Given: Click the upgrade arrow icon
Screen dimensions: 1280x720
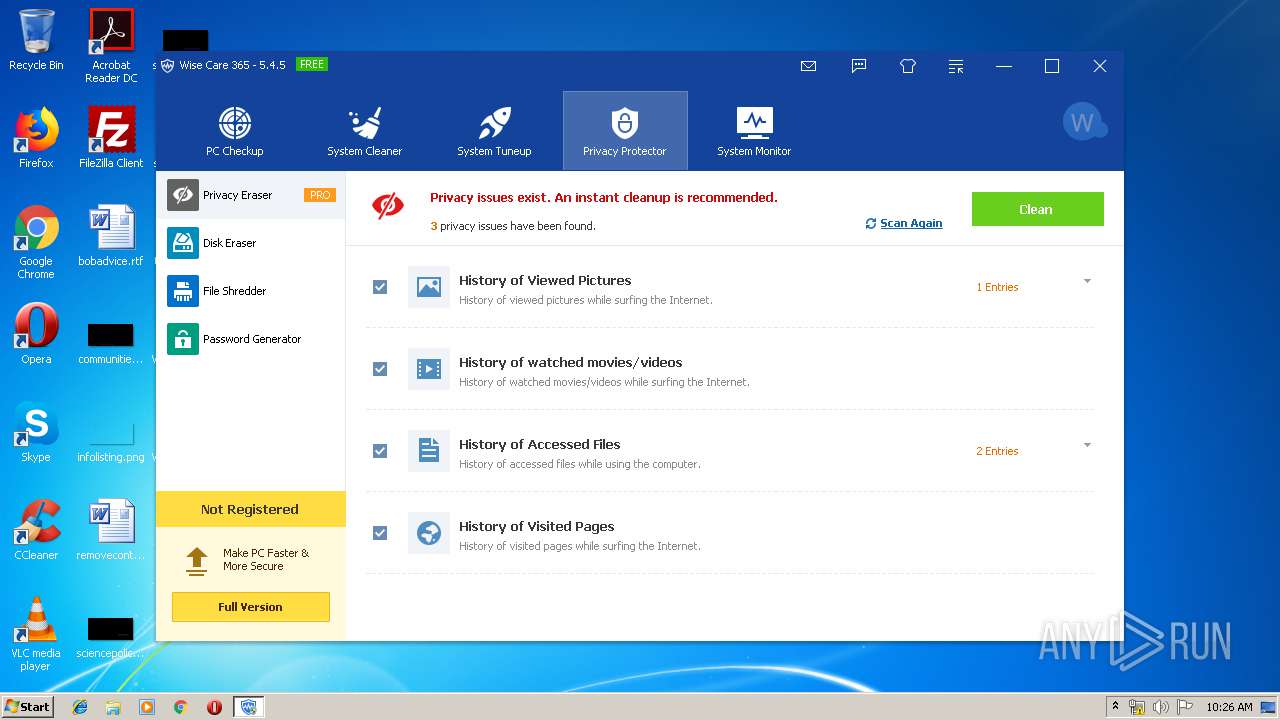Looking at the screenshot, I should point(197,560).
